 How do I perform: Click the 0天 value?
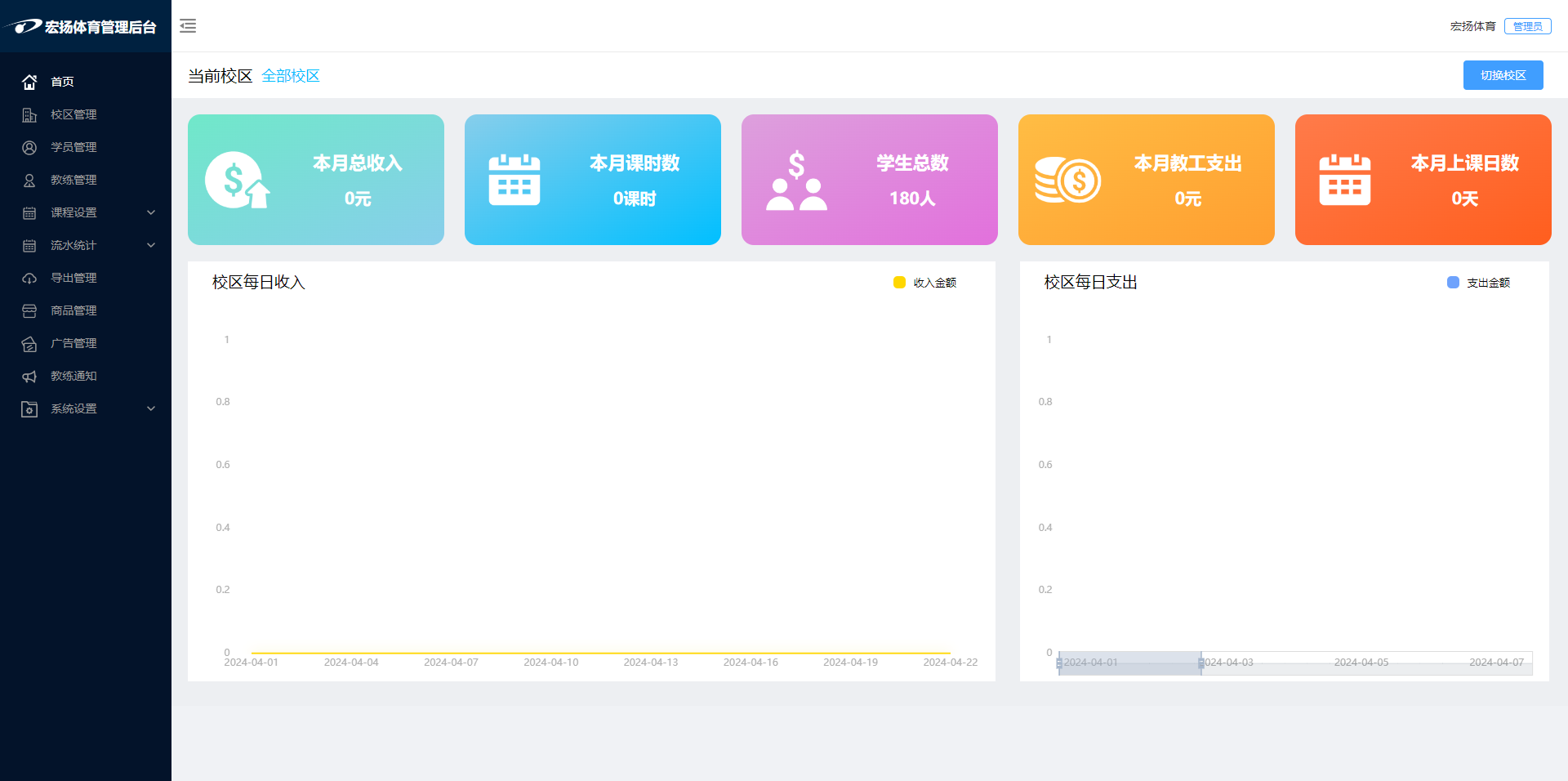(x=1464, y=199)
